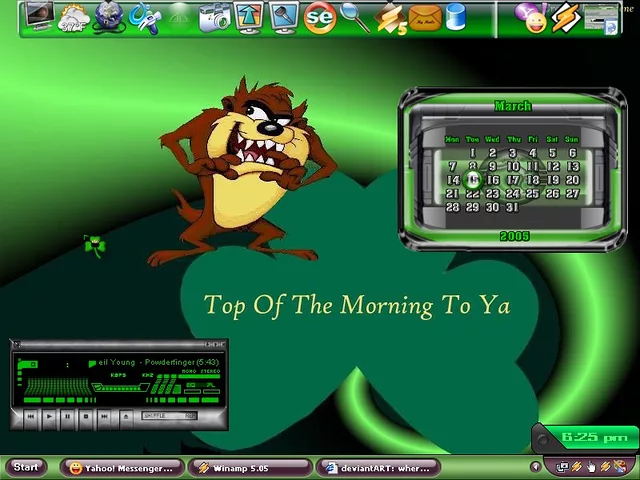Open the My Computer monitor dock icon

(x=39, y=16)
